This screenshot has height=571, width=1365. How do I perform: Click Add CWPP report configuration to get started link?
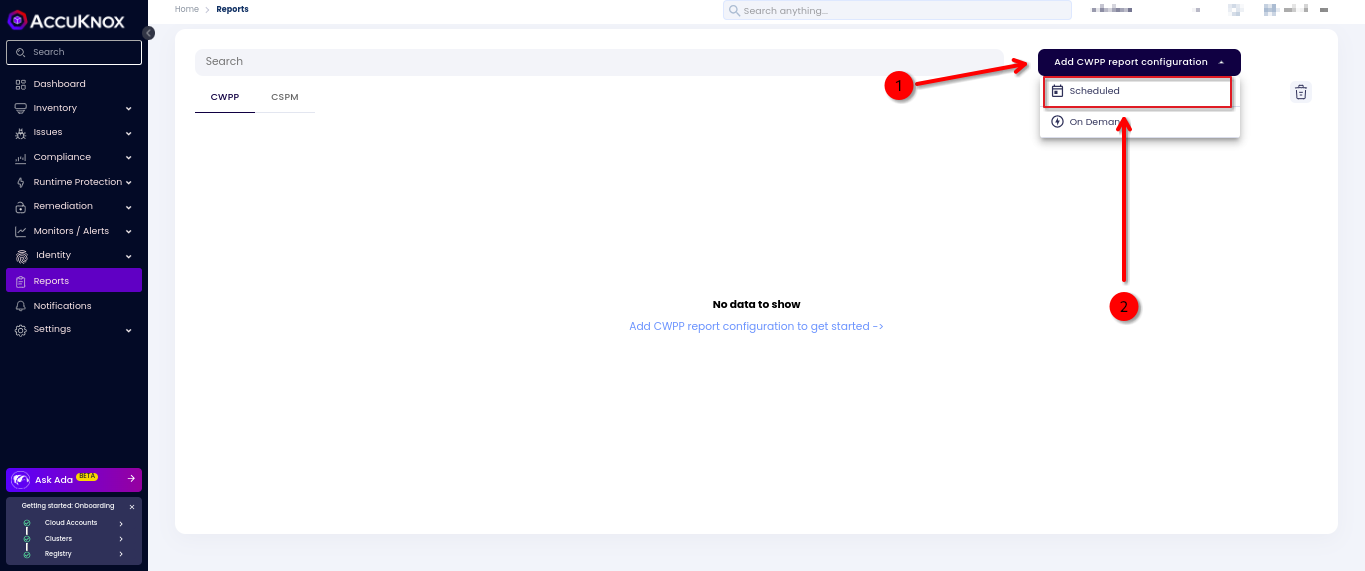[x=756, y=326]
